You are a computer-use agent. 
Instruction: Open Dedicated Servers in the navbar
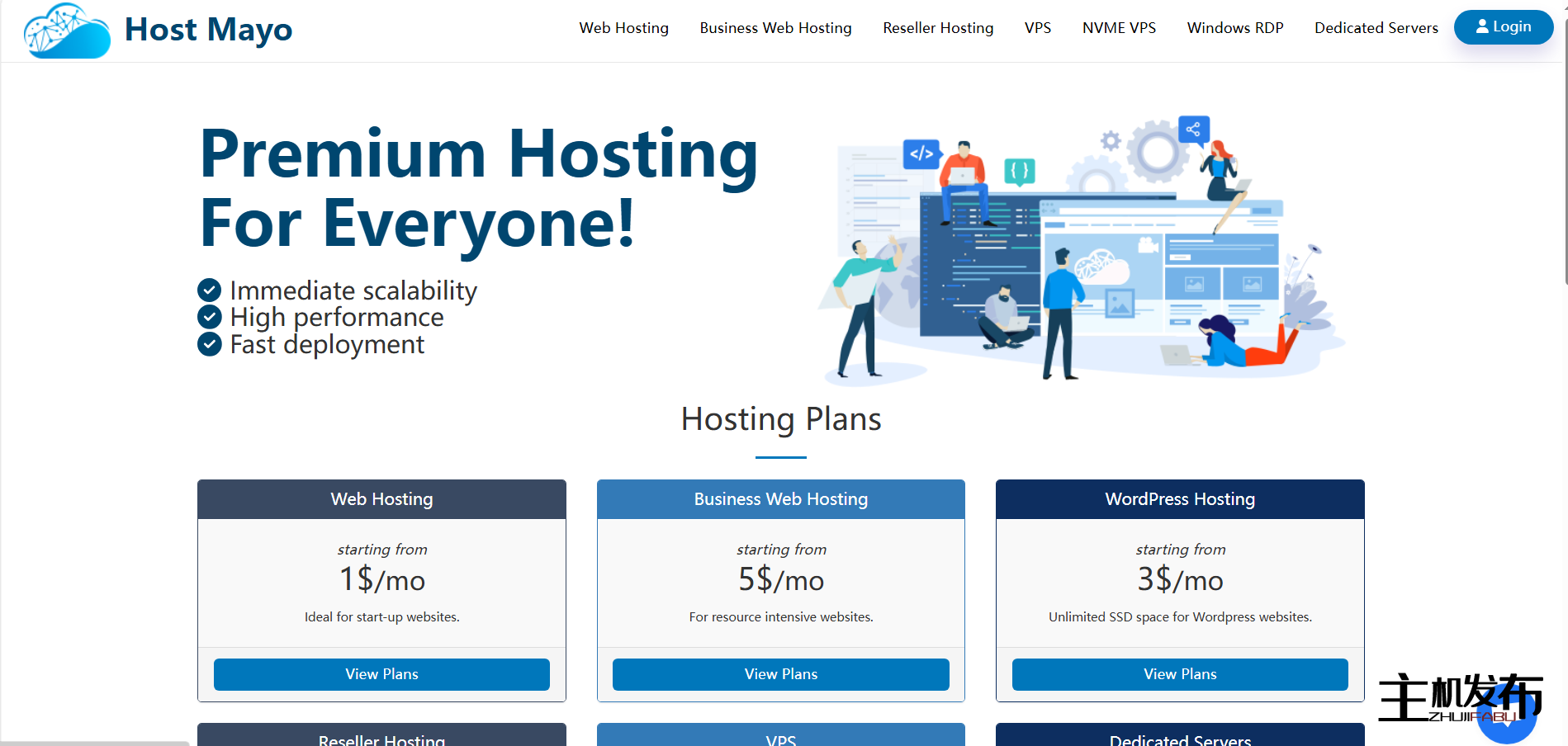1376,28
